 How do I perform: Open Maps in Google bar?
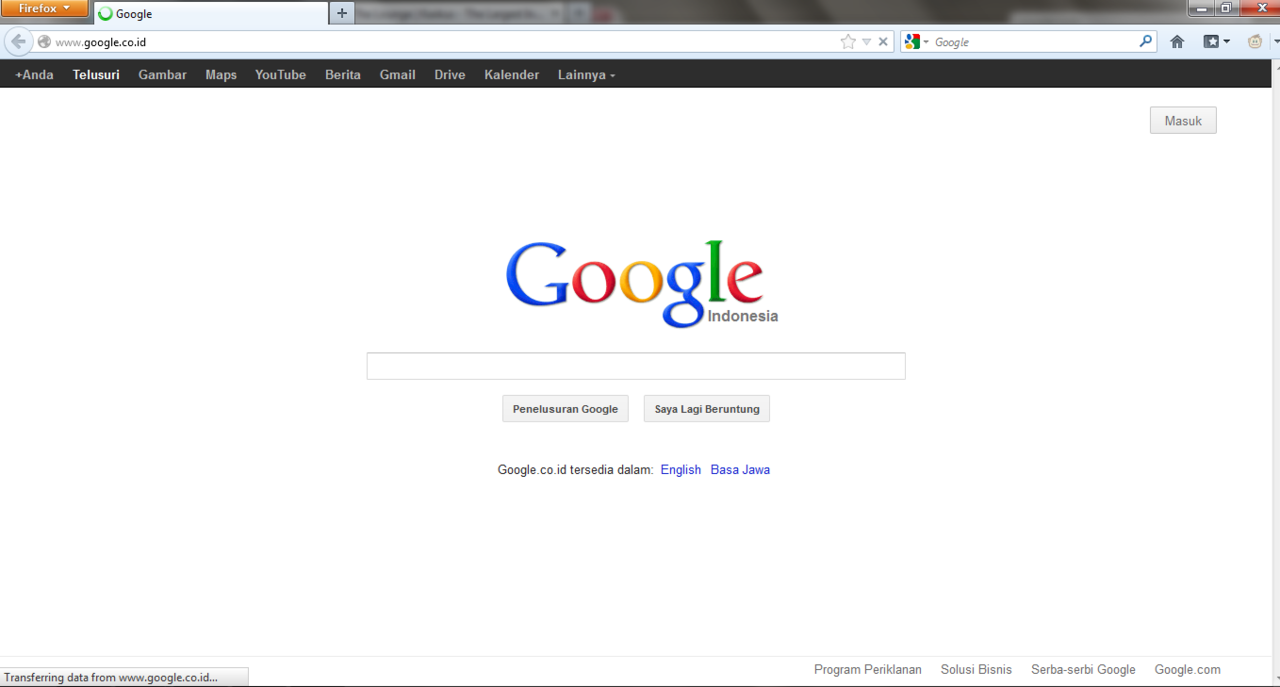(x=221, y=75)
